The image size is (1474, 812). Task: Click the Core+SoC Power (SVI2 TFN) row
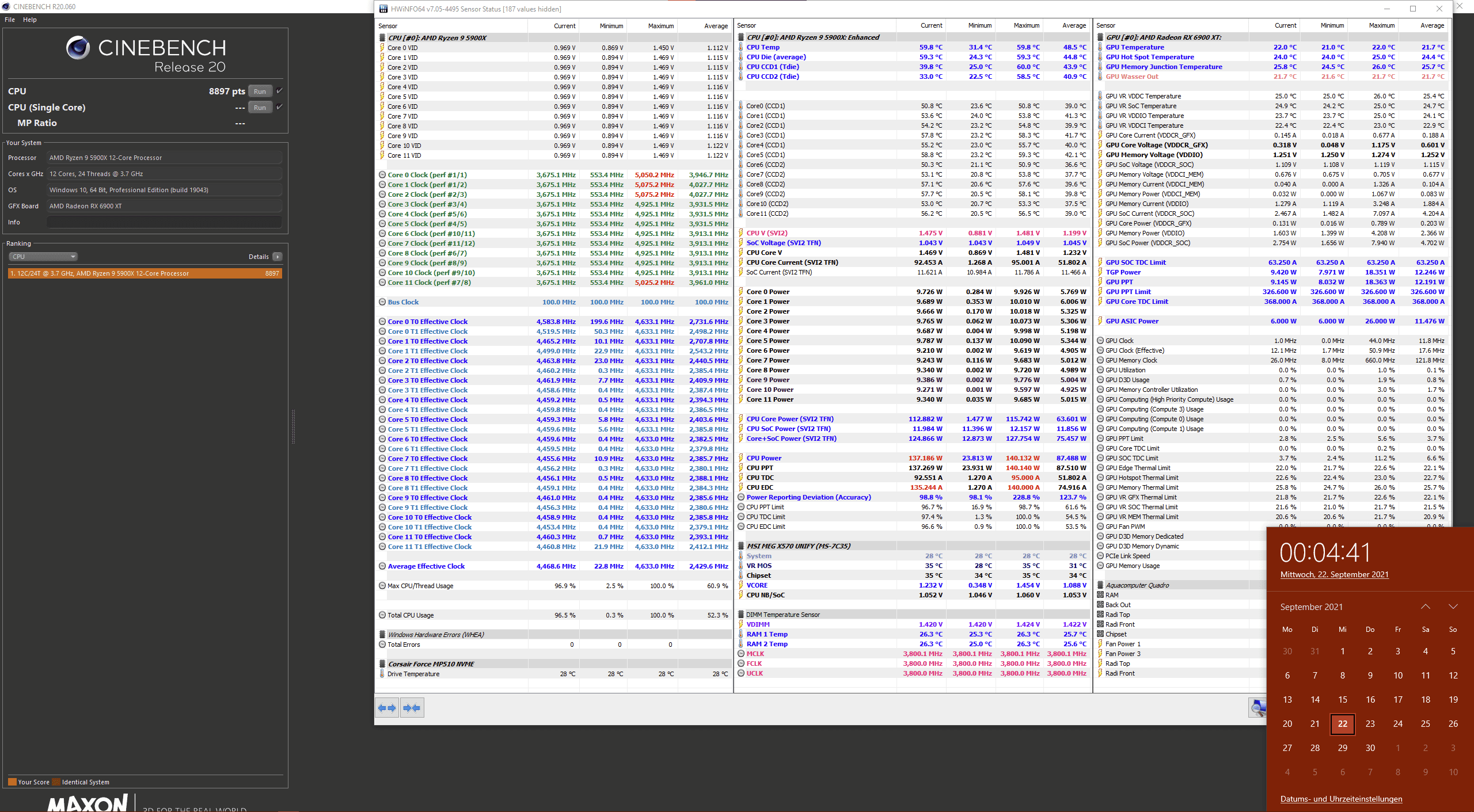tap(913, 439)
